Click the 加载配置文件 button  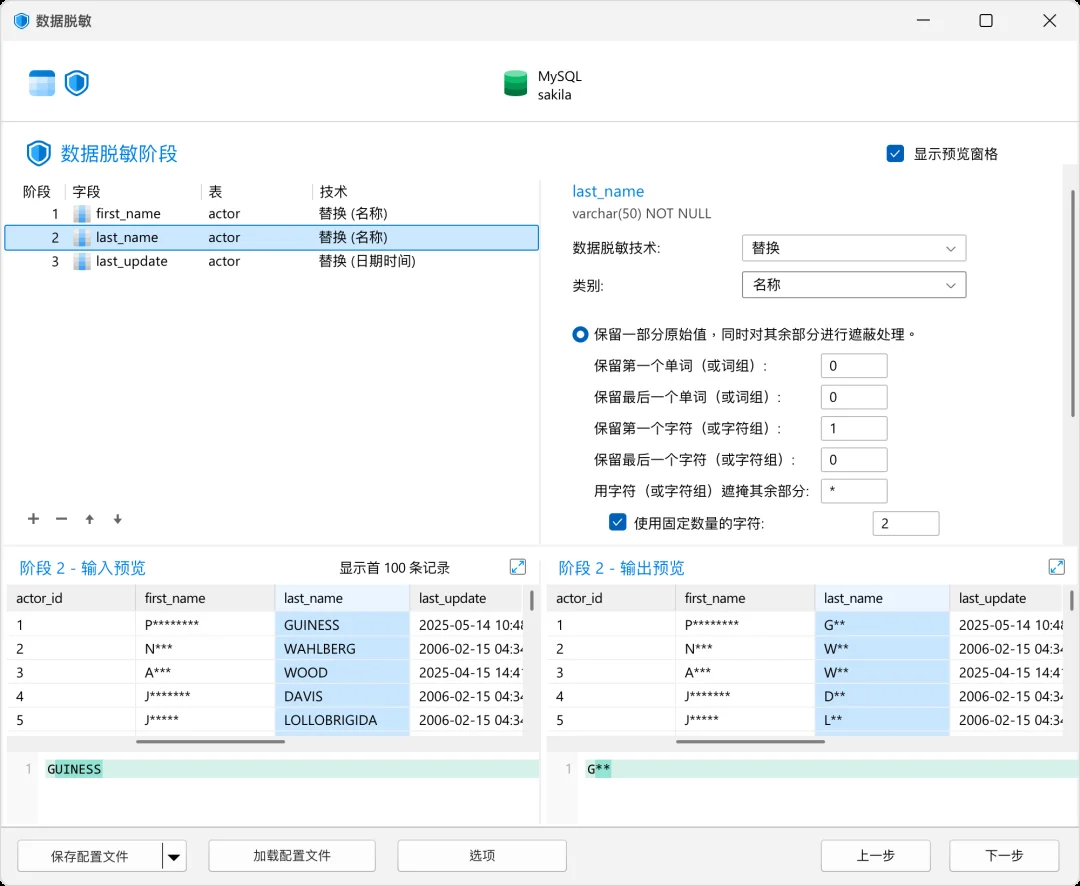click(x=292, y=856)
